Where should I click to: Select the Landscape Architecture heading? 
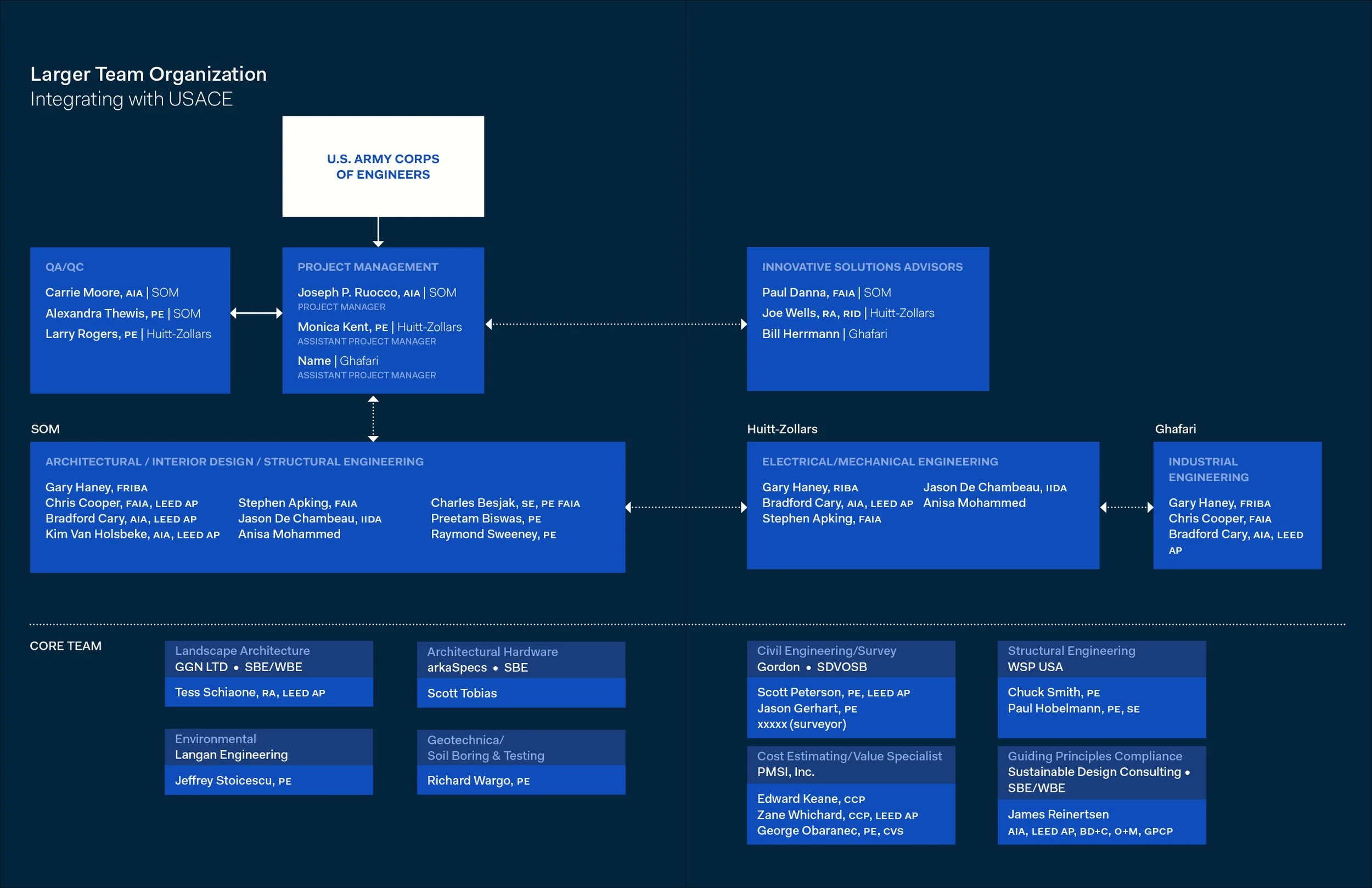click(242, 651)
